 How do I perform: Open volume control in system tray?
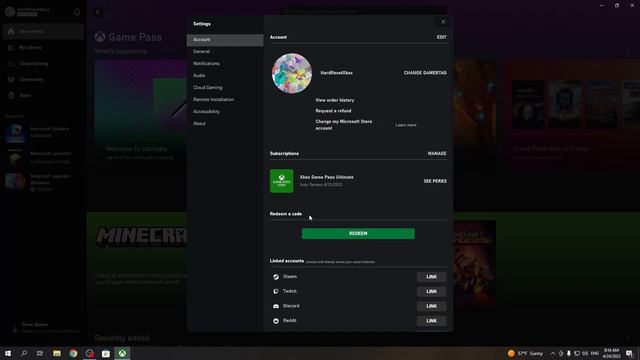point(585,353)
